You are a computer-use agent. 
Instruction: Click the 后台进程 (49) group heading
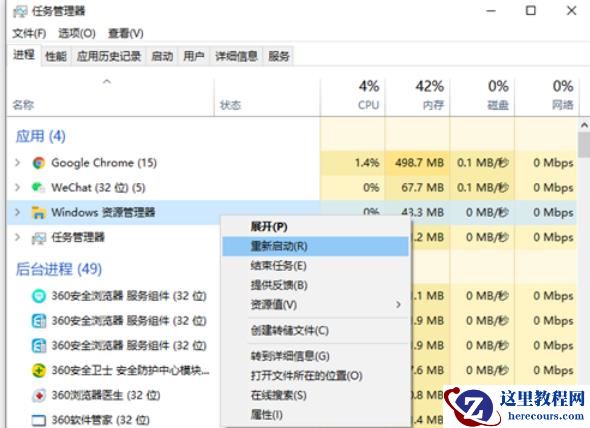[x=59, y=269]
